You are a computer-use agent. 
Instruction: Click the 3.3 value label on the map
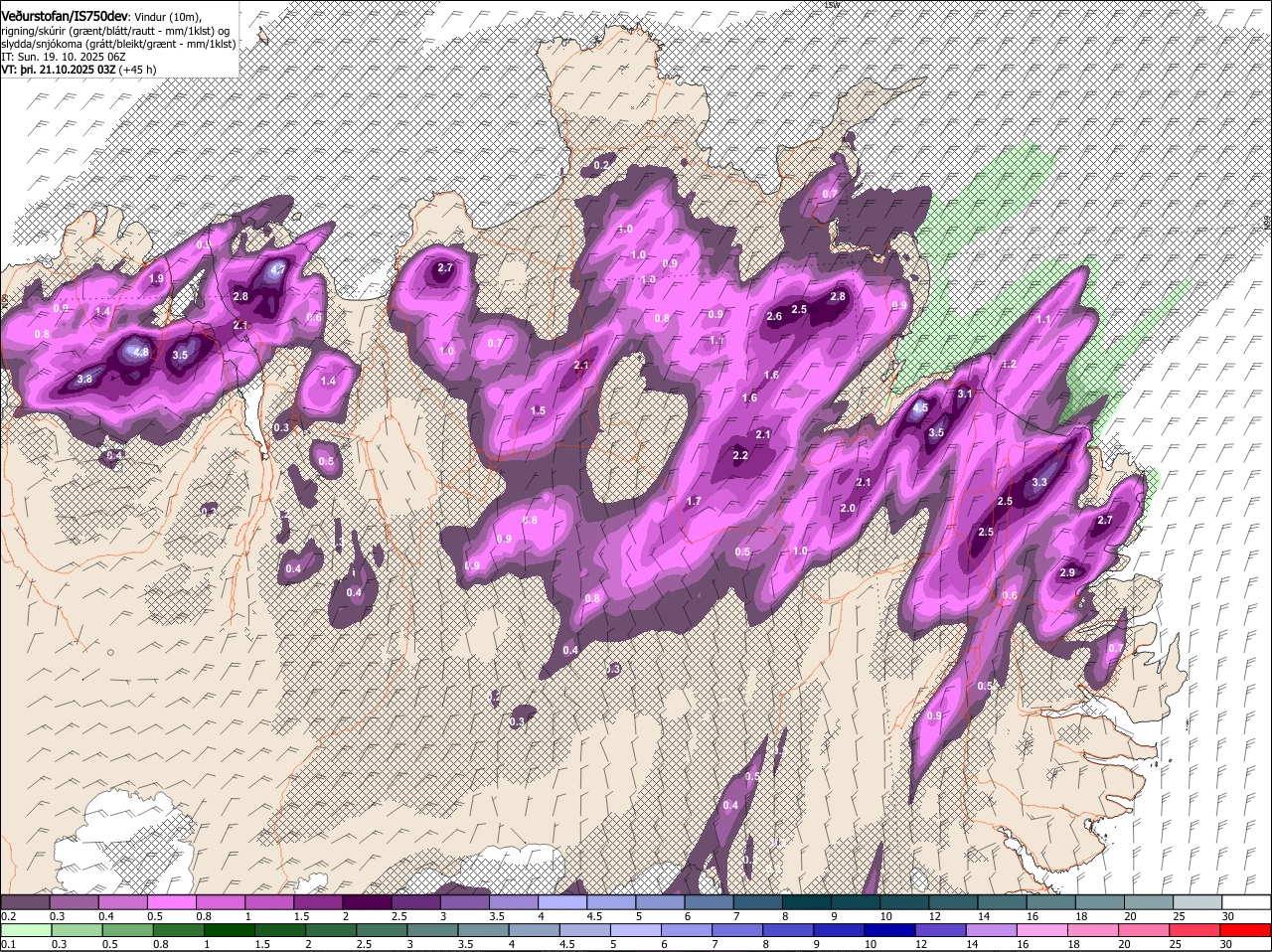(1039, 482)
